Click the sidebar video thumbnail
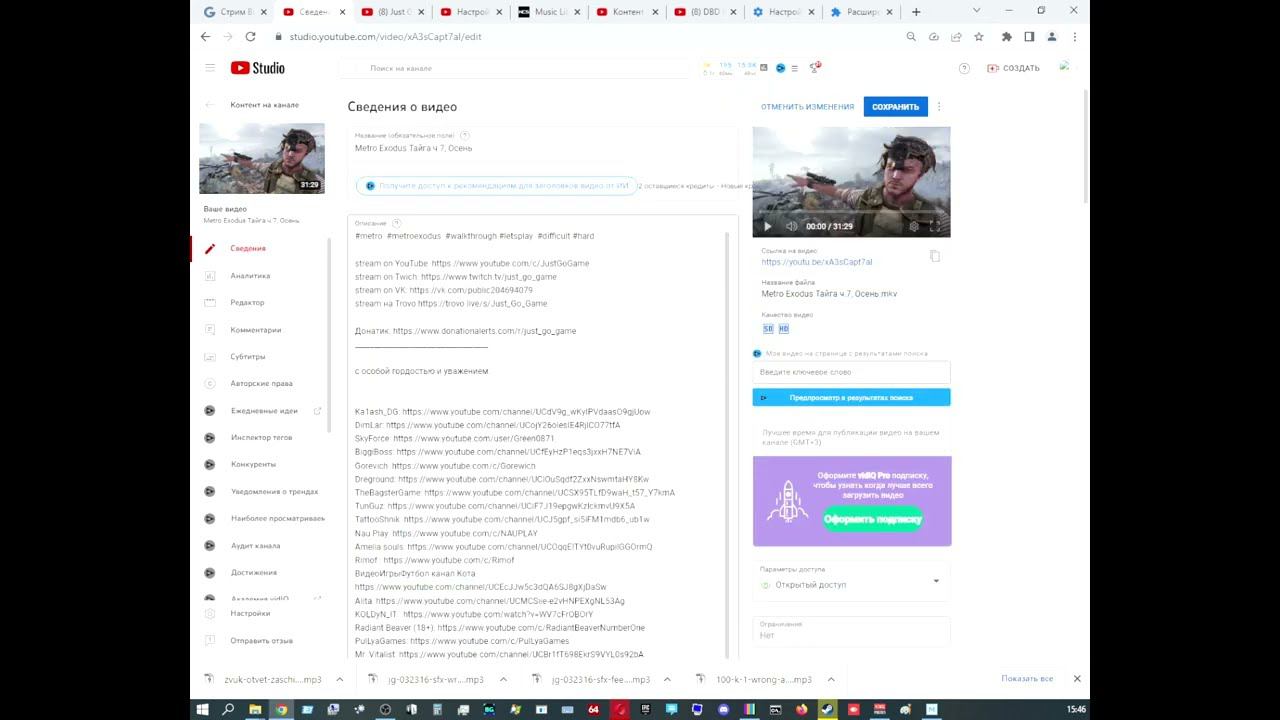This screenshot has width=1280, height=720. [262, 158]
